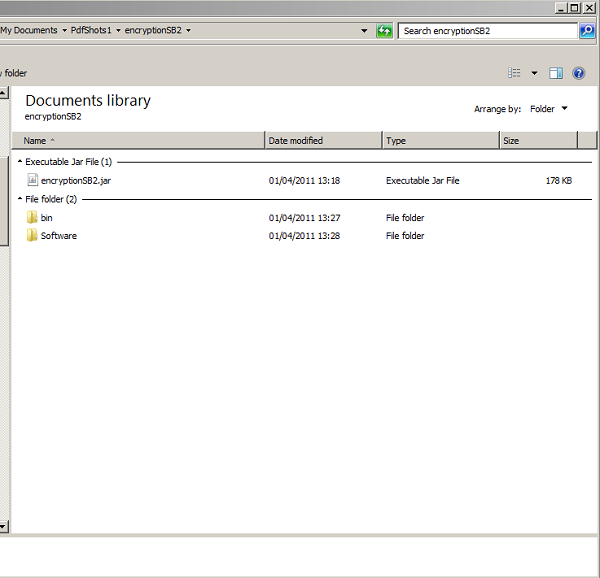Select the encryptionSB2.jar file icon
Viewport: 600px width, 578px height.
pos(33,180)
